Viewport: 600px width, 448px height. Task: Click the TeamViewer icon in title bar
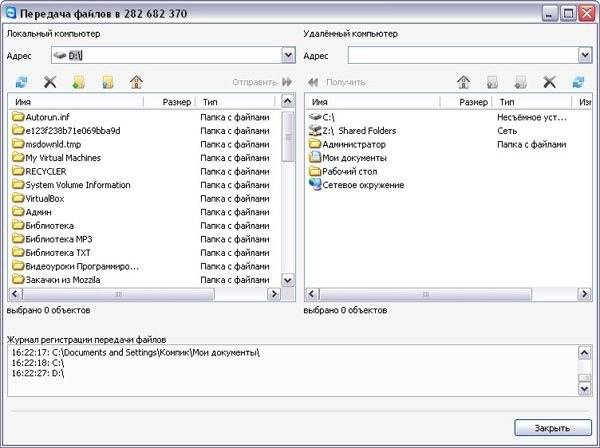[11, 13]
